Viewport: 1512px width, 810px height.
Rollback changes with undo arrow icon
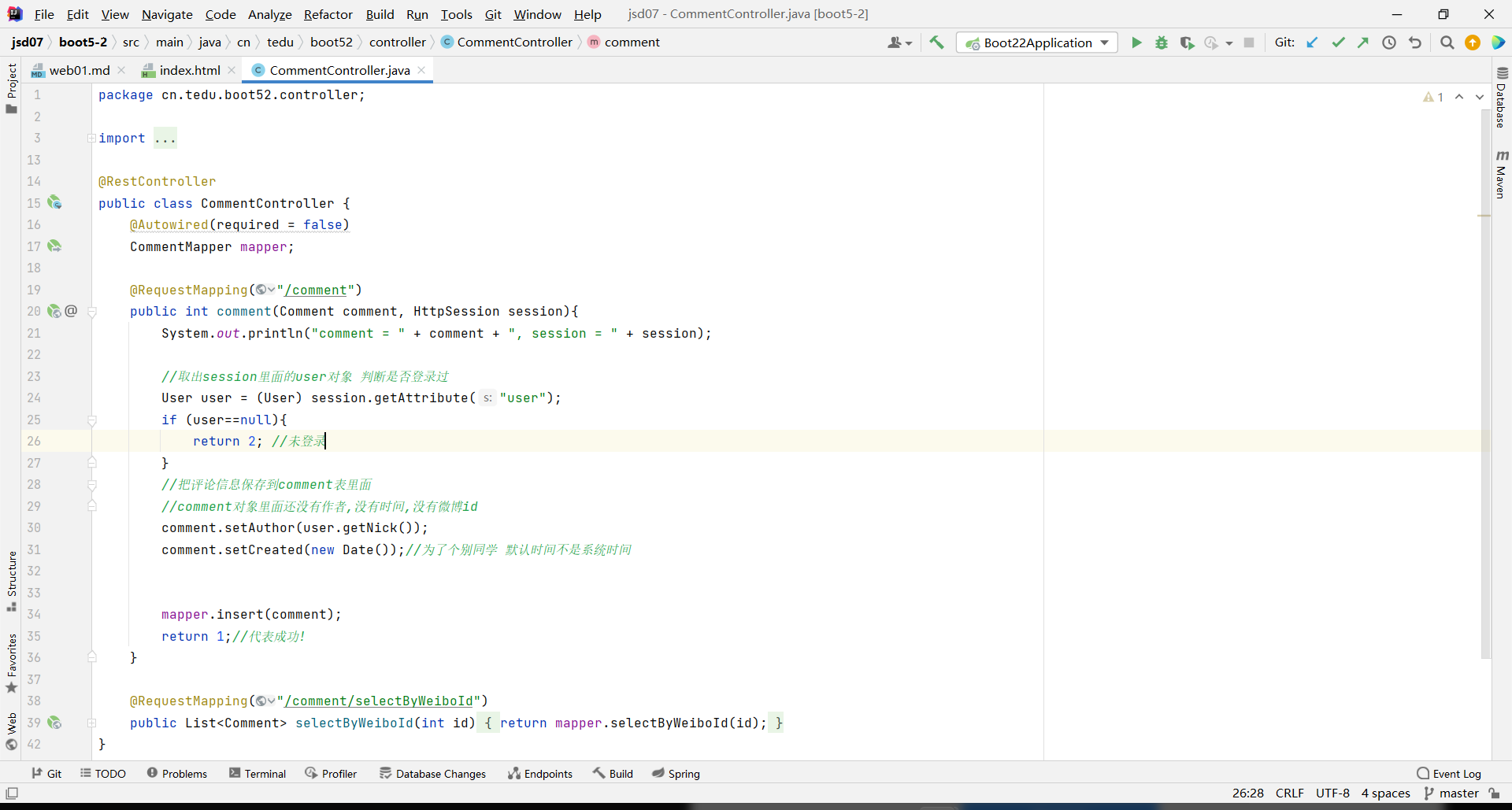point(1415,43)
